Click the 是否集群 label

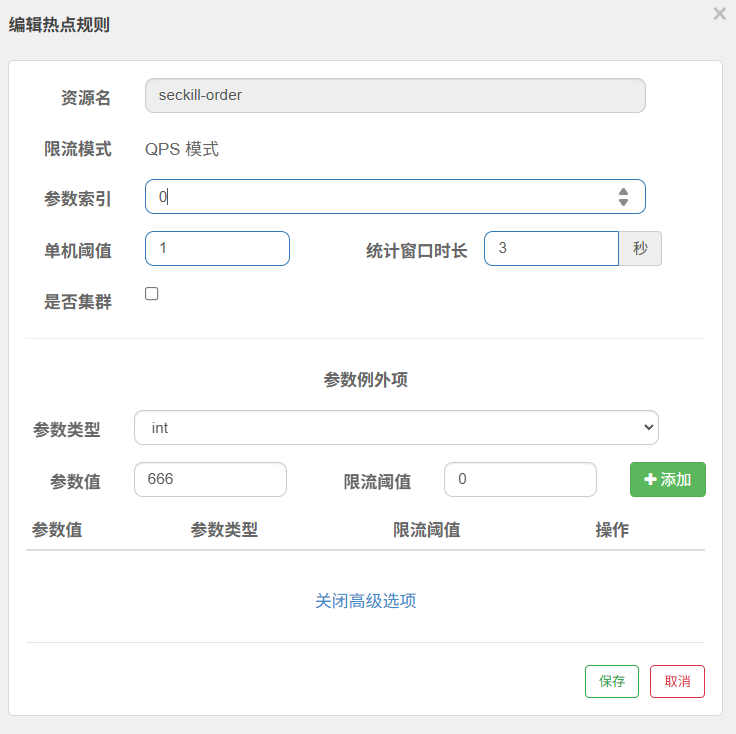click(77, 302)
